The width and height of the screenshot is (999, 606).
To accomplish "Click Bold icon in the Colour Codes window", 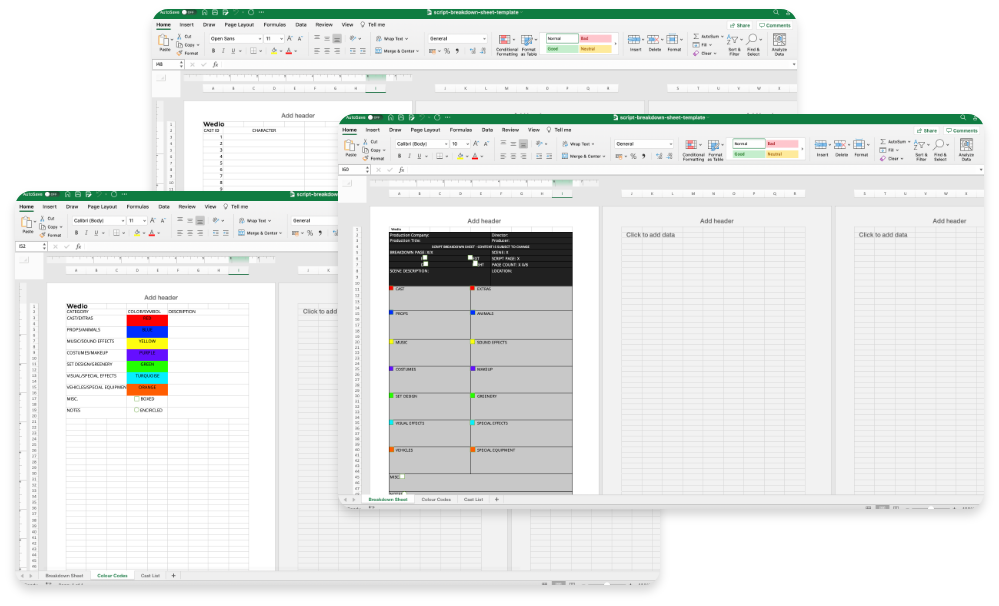I will [74, 233].
